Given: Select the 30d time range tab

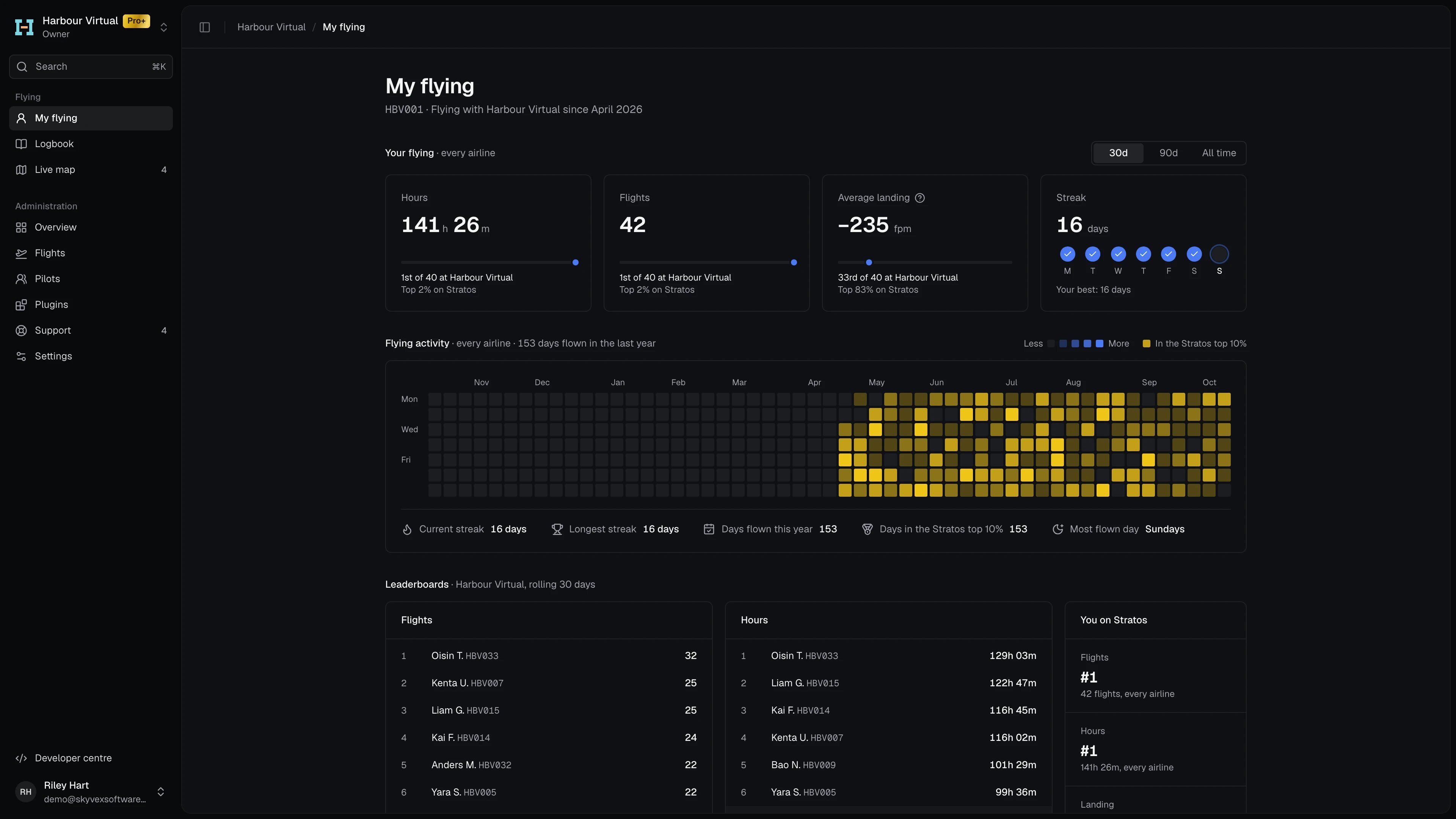Looking at the screenshot, I should click(1118, 153).
